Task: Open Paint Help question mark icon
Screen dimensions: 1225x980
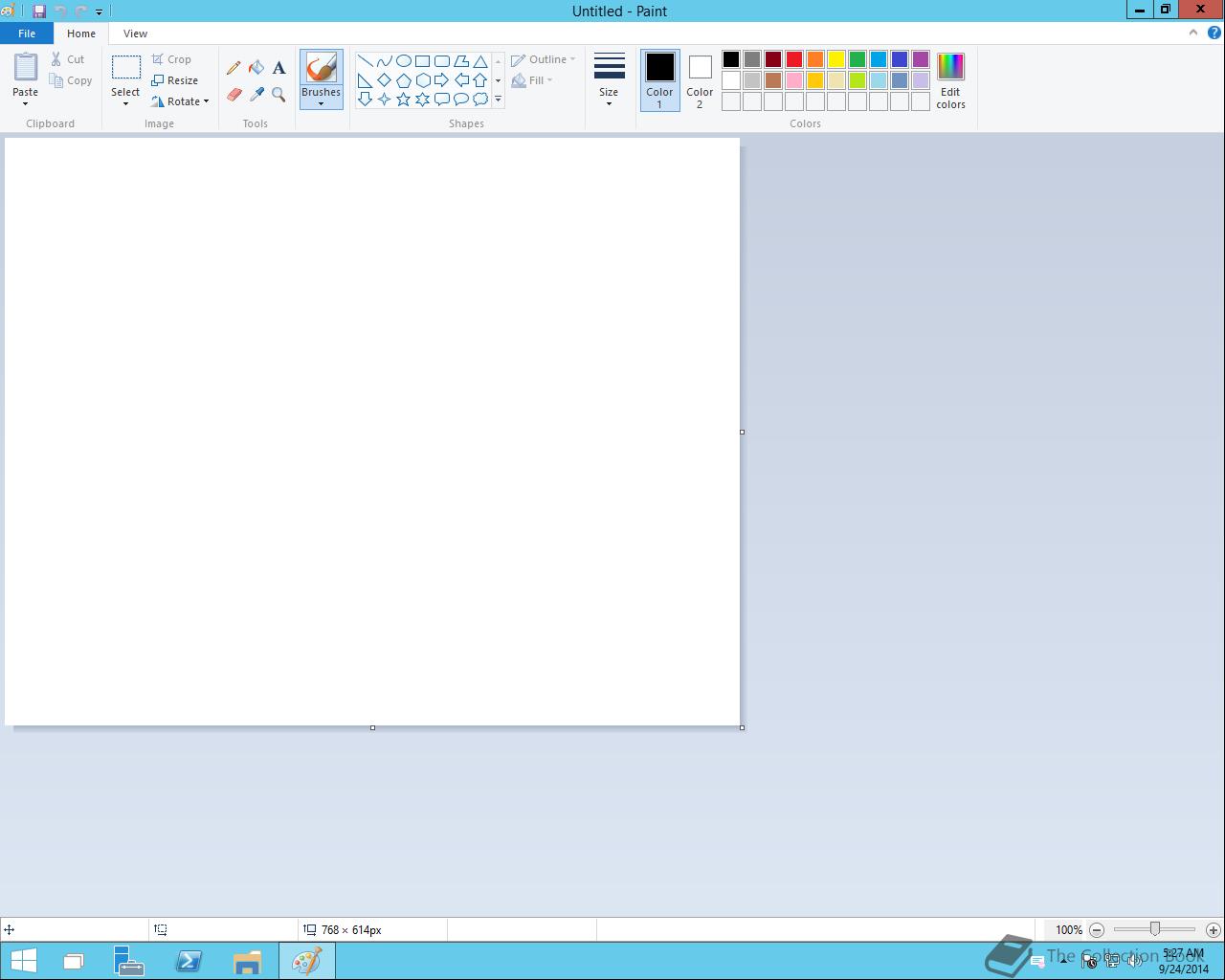Action: click(1214, 33)
